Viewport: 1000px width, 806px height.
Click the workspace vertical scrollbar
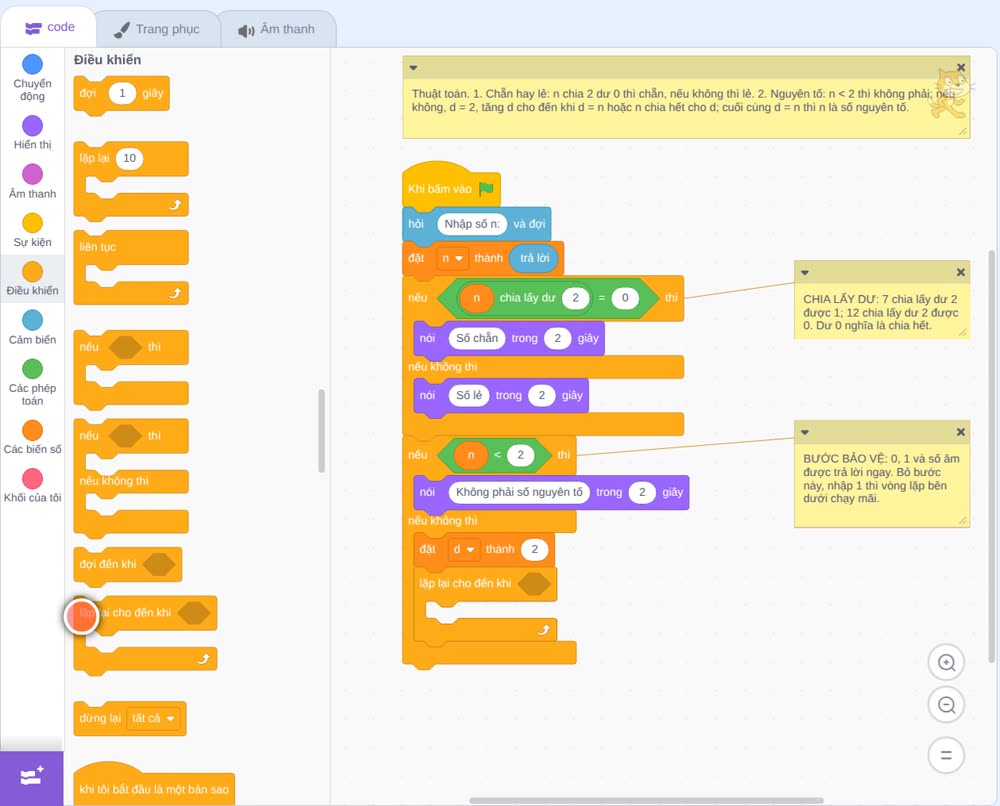tap(992, 456)
